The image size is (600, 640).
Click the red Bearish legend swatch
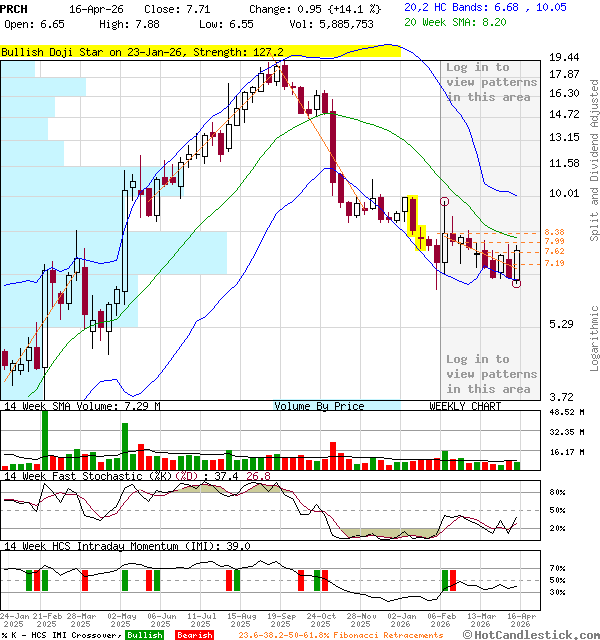(x=193, y=635)
